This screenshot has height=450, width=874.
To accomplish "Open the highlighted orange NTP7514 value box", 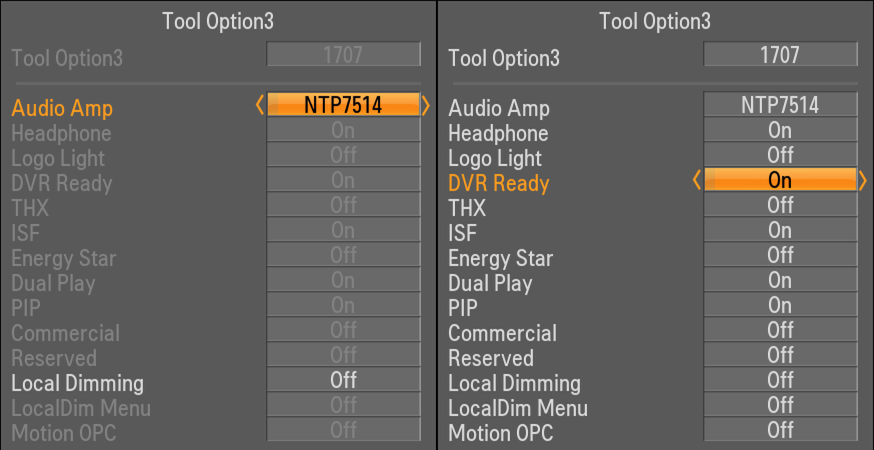I will (x=343, y=104).
